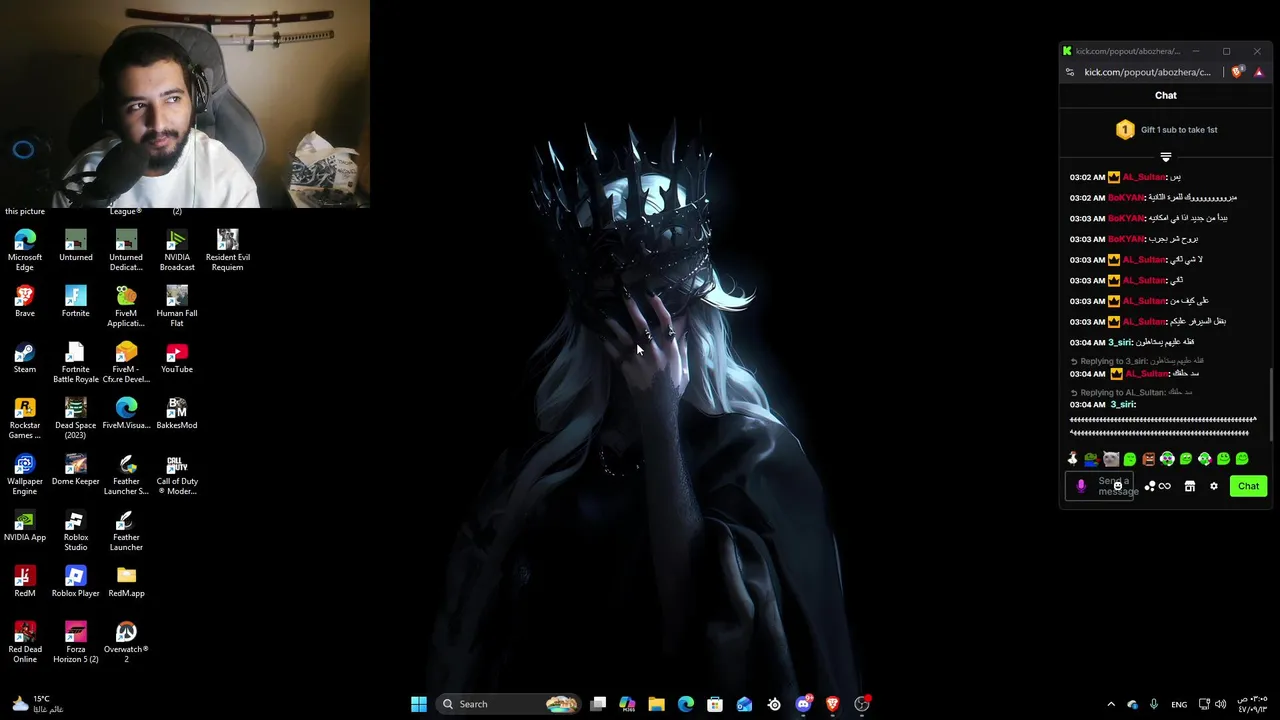This screenshot has height=720, width=1280.
Task: Select the Dead Space (2023) shortcut
Action: 76,418
